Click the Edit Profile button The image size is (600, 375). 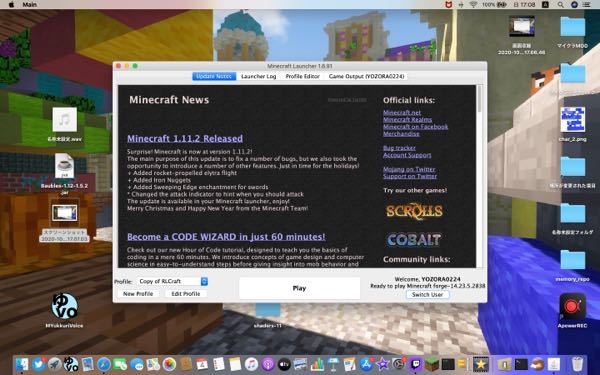186,293
